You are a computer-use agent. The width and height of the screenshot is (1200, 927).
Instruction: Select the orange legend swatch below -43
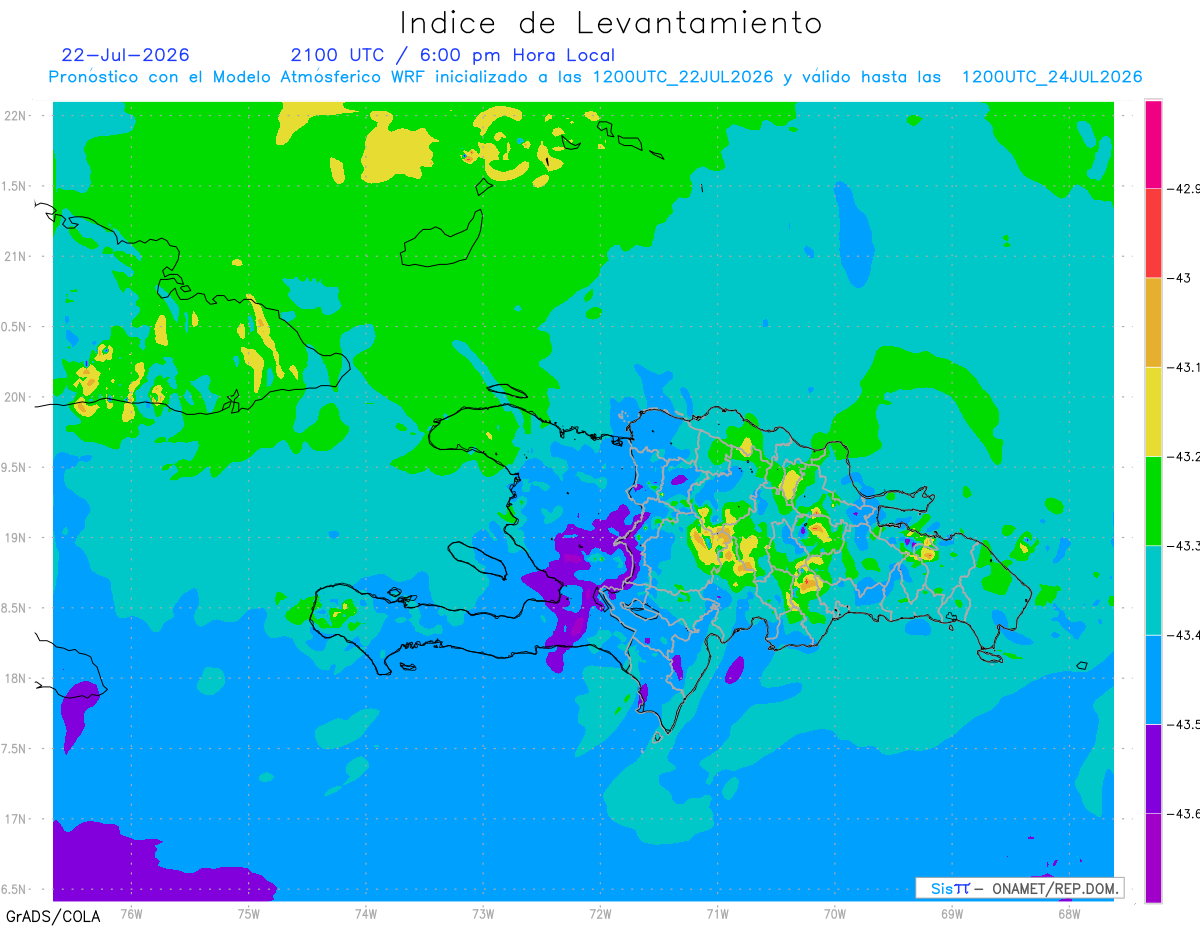1153,322
